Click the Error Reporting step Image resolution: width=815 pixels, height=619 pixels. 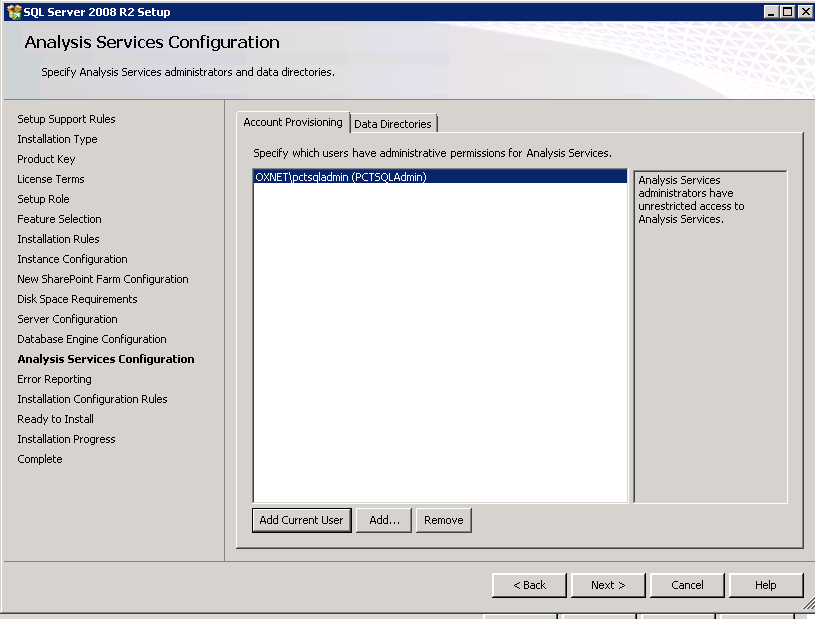[x=54, y=379]
